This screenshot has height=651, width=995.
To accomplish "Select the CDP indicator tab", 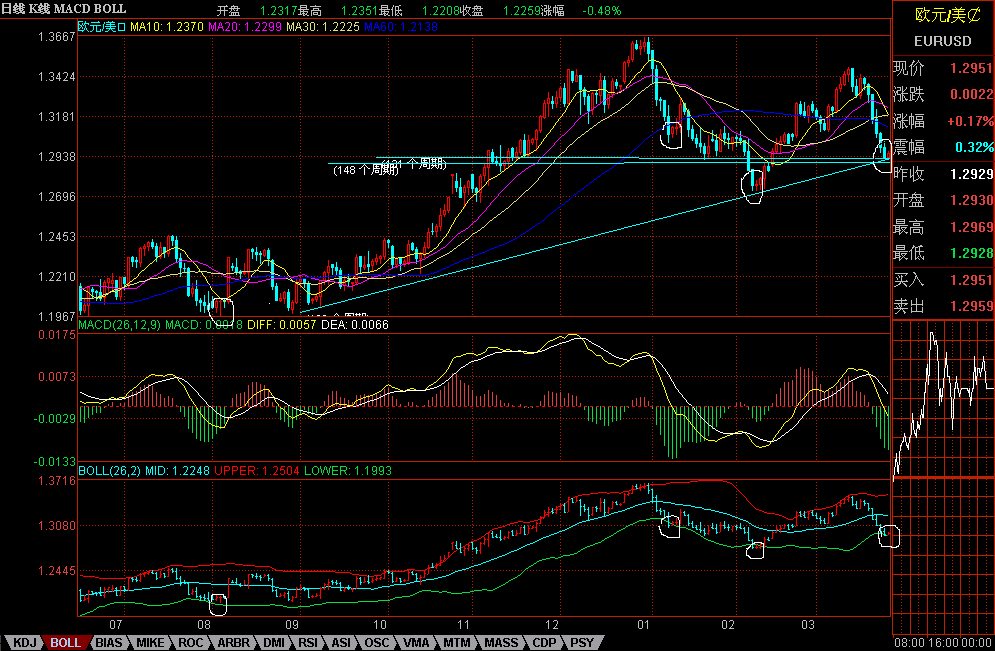I will pos(544,643).
